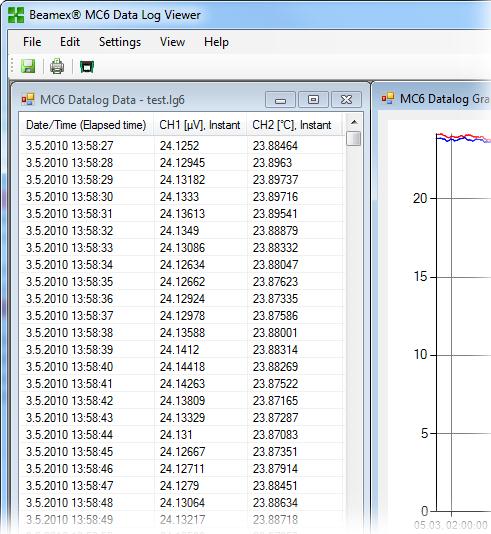Click CH2 value 23.8963

(272, 163)
